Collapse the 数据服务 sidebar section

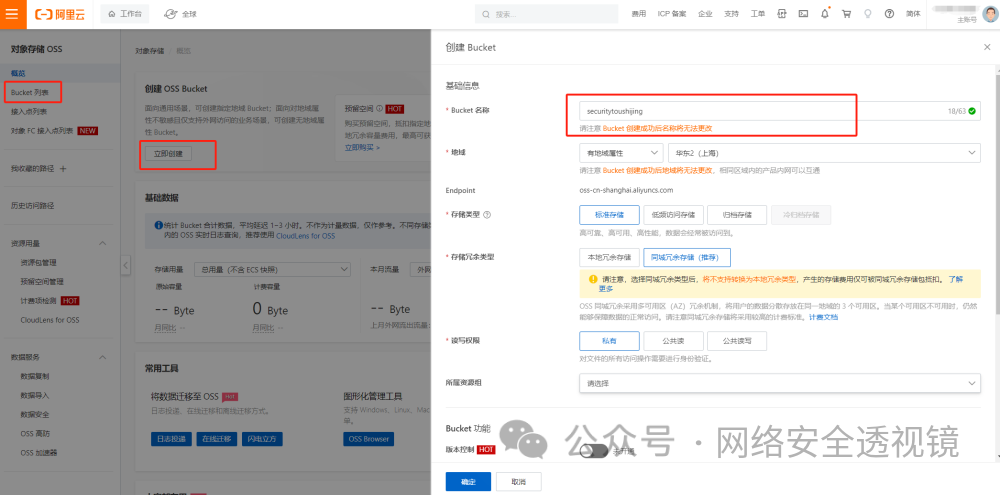(x=103, y=357)
